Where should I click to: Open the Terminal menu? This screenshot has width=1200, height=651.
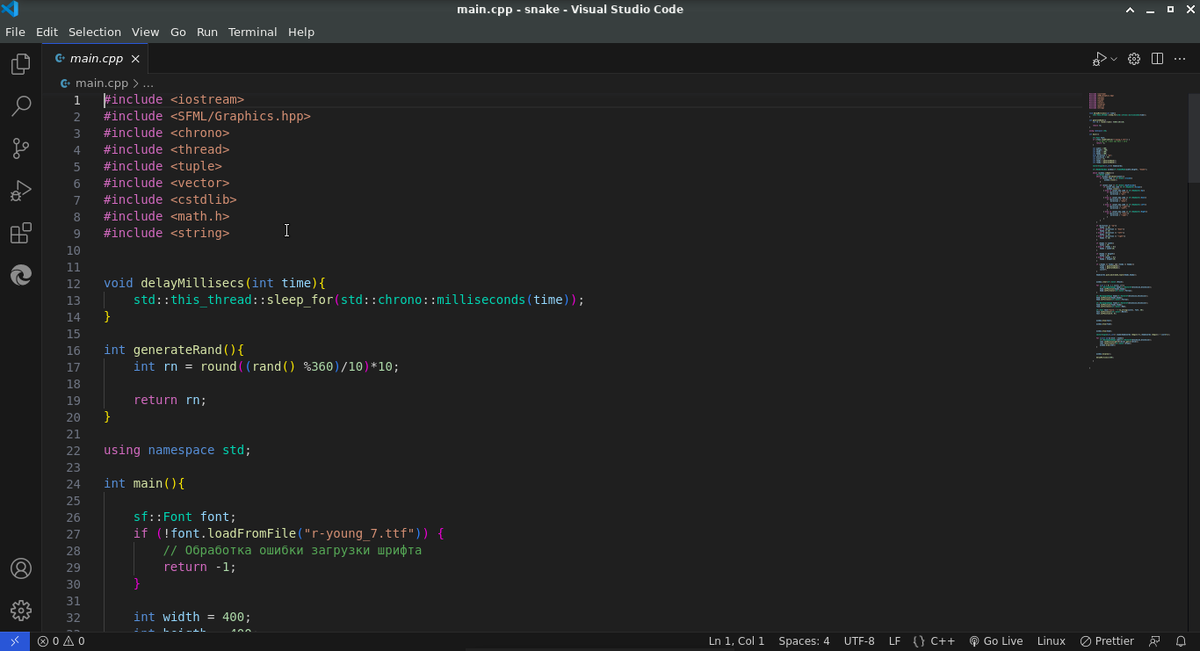tap(253, 32)
